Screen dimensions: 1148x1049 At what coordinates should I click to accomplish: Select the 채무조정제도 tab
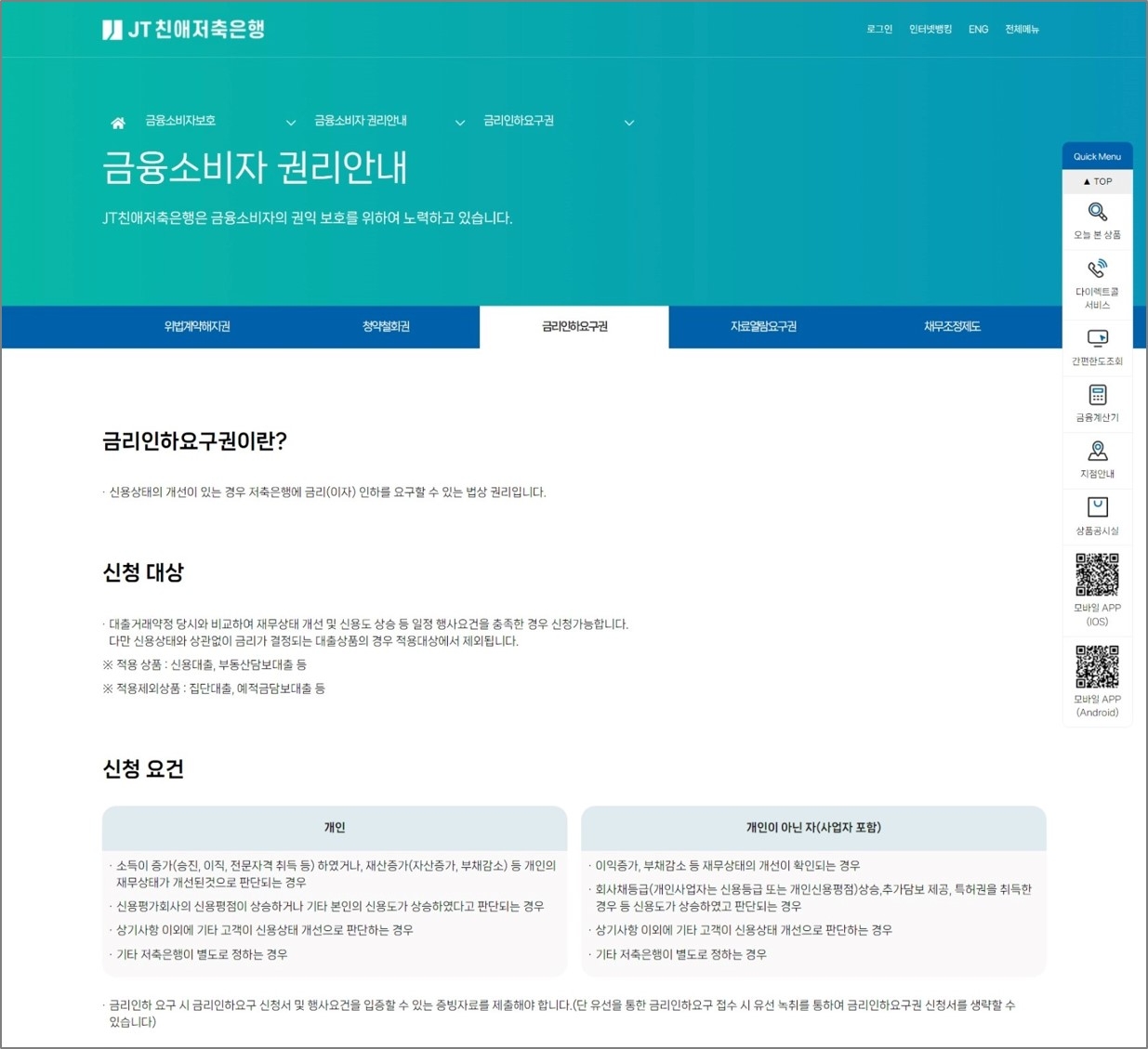951,327
